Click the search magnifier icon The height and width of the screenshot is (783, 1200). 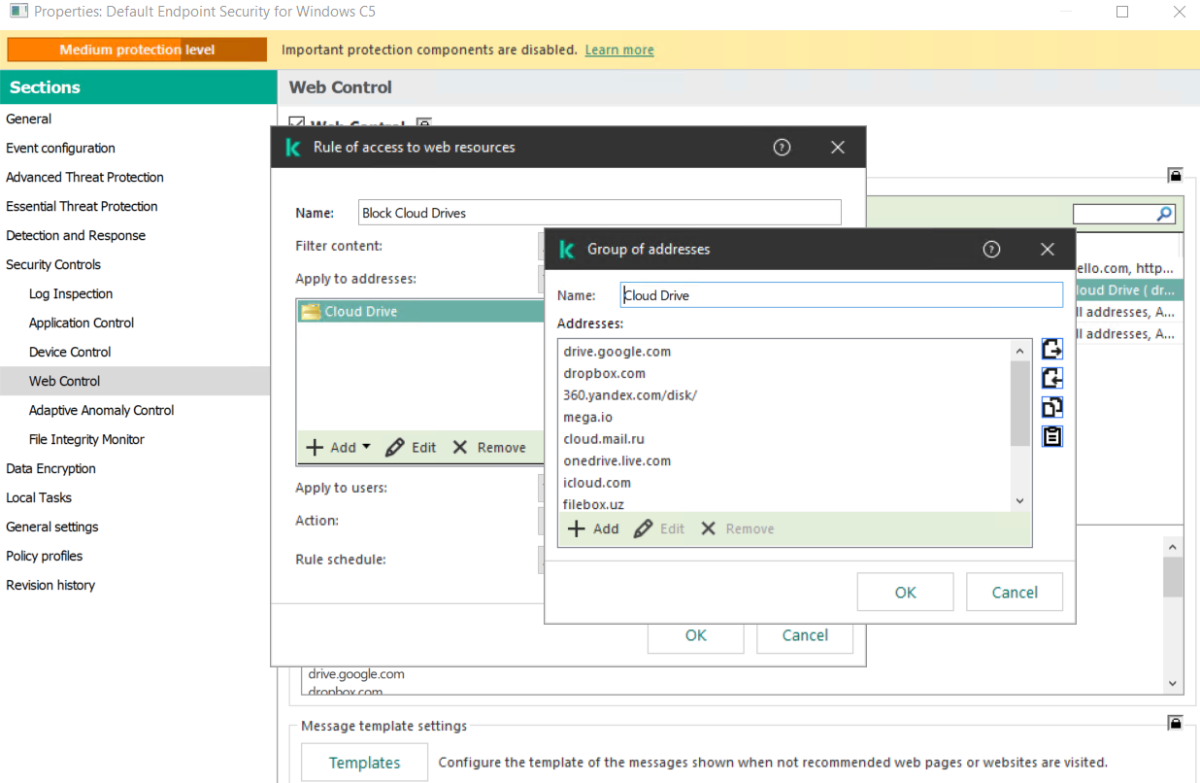coord(1164,214)
